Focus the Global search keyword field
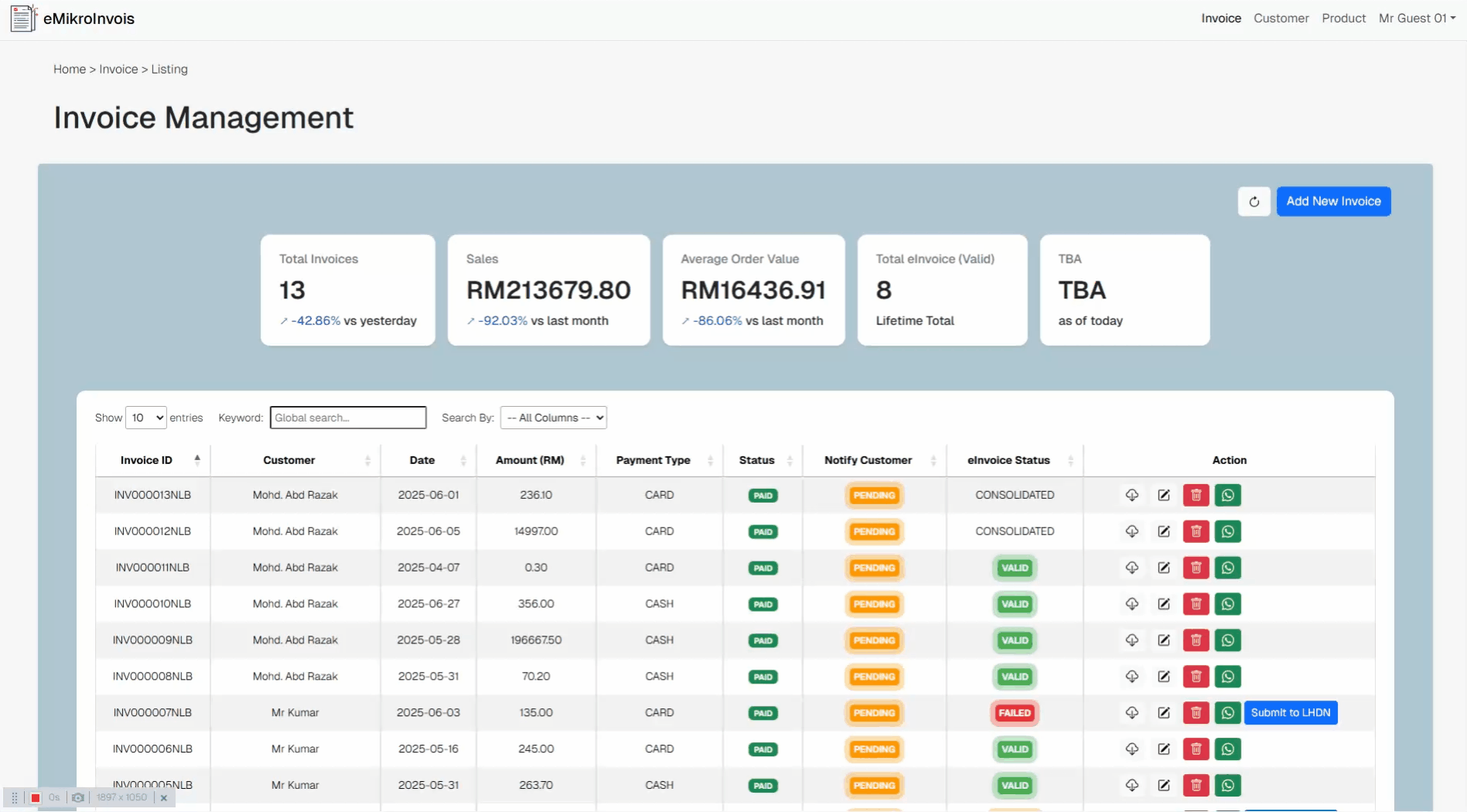1467x812 pixels. click(x=348, y=418)
